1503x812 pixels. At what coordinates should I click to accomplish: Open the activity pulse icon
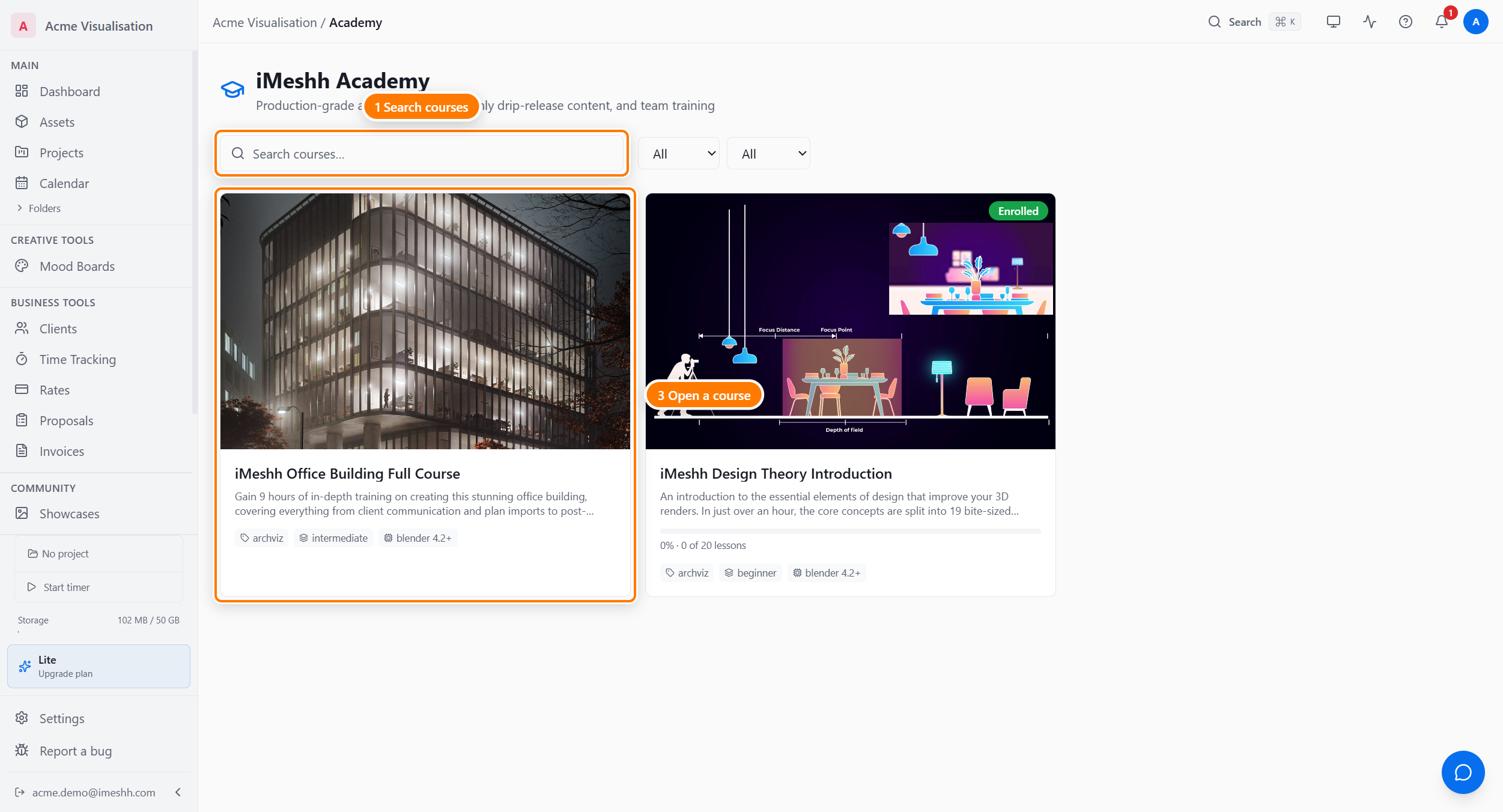(x=1370, y=22)
